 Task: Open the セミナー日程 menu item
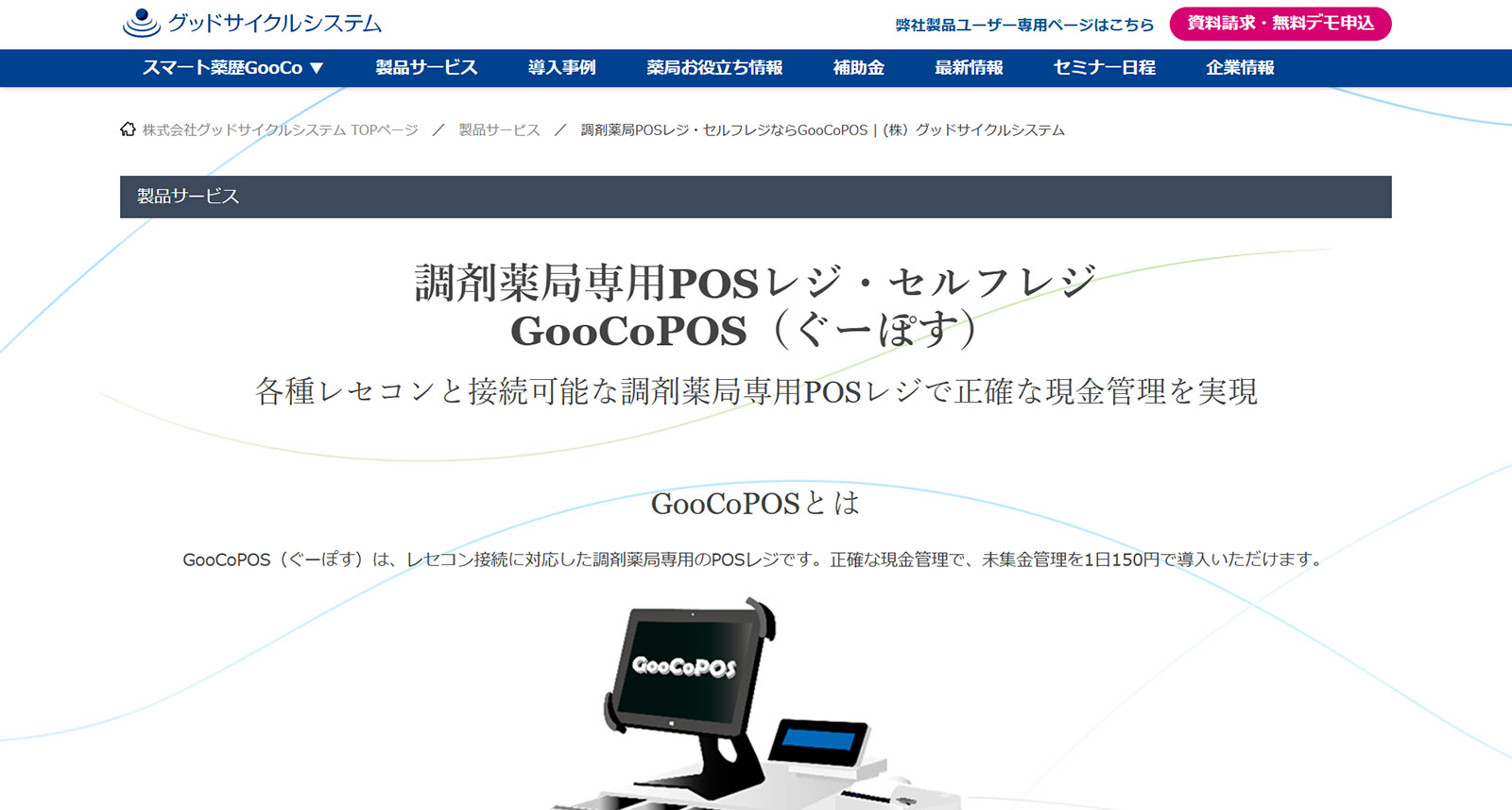pos(1104,68)
